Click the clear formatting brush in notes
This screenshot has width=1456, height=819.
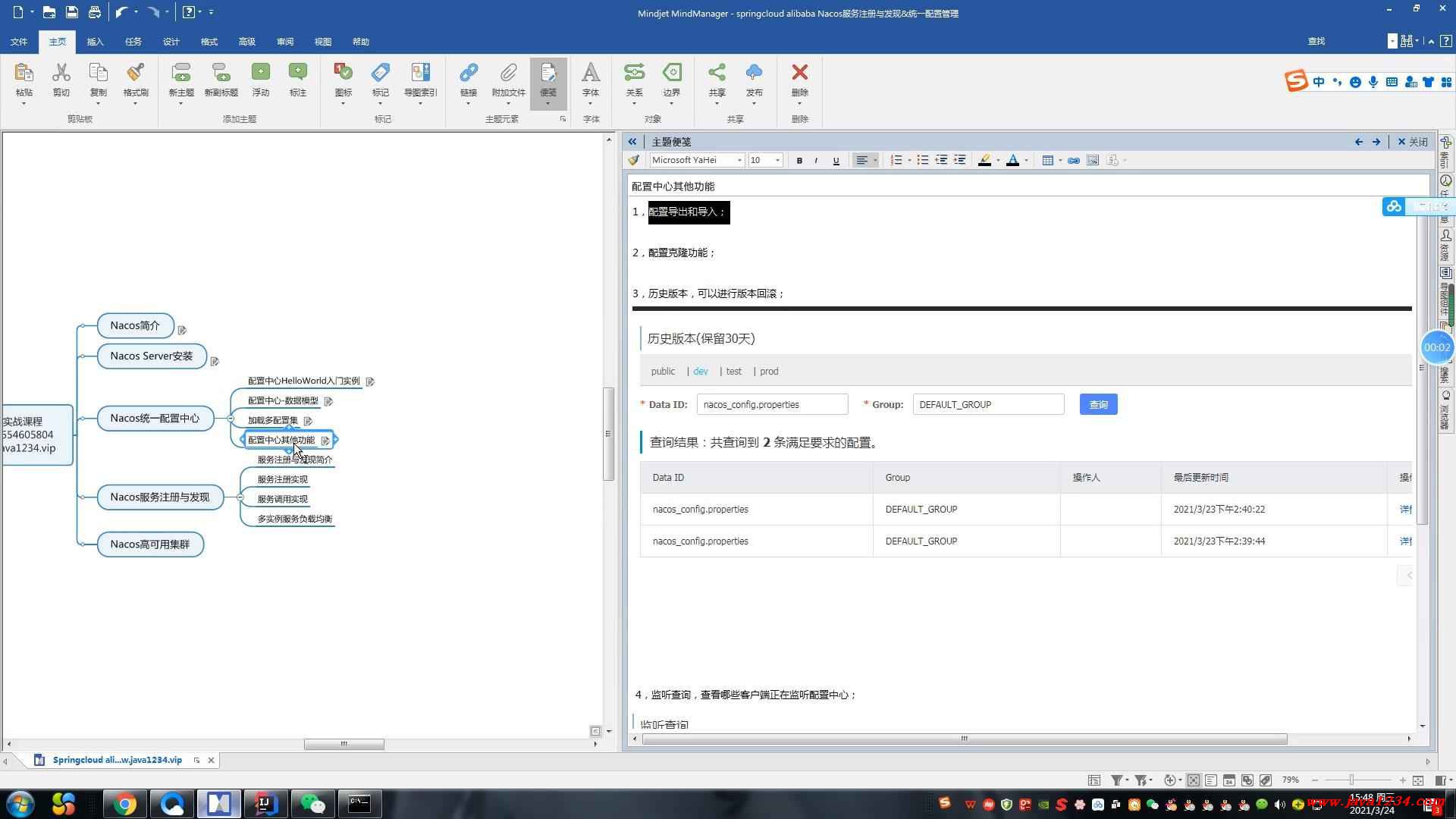(x=634, y=160)
